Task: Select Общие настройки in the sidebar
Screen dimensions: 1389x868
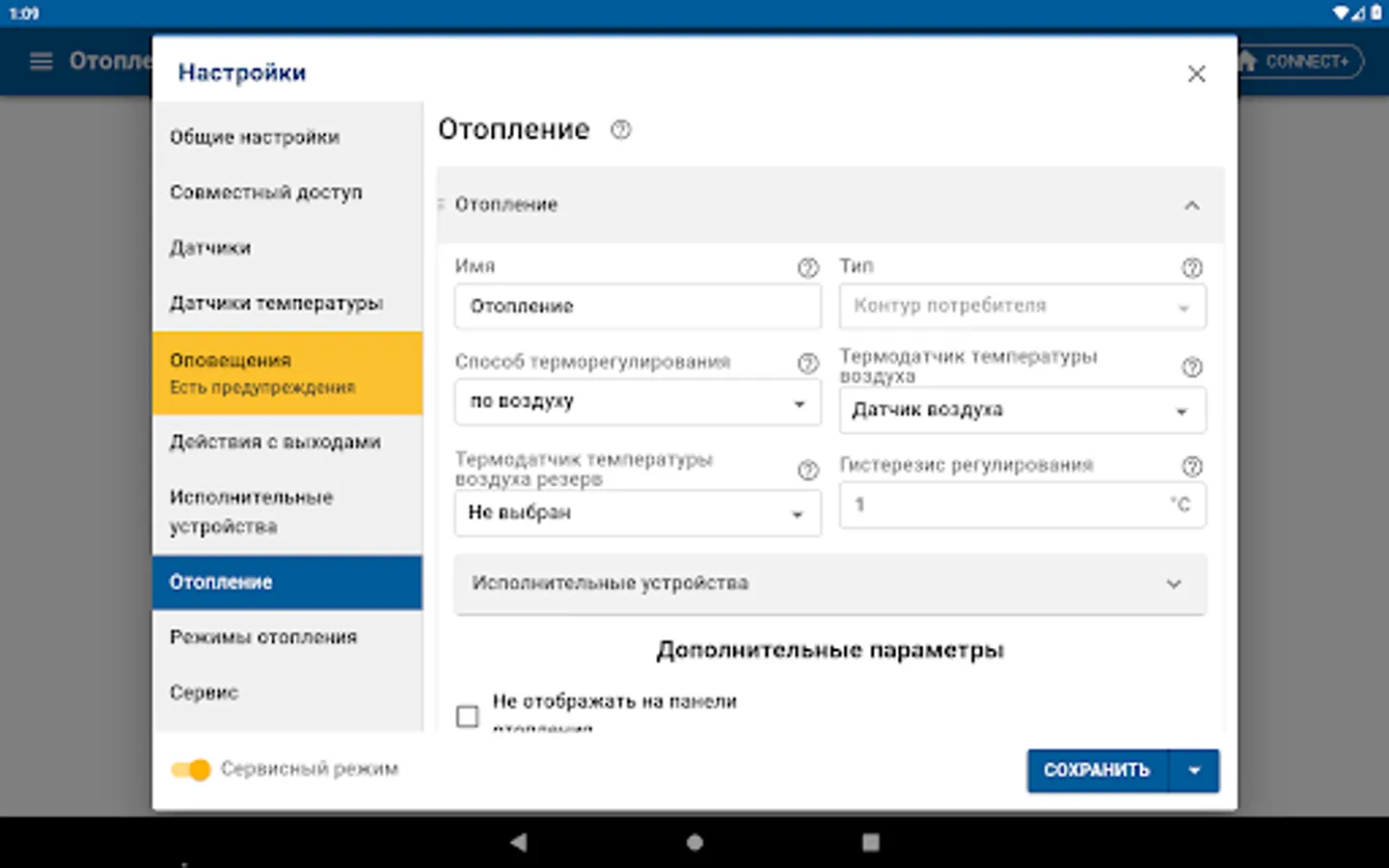Action: click(287, 137)
